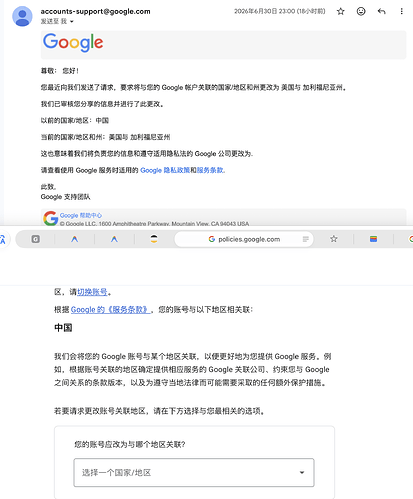The width and height of the screenshot is (413, 499).
Task: Follow the 切换账号 link
Action: click(92, 292)
